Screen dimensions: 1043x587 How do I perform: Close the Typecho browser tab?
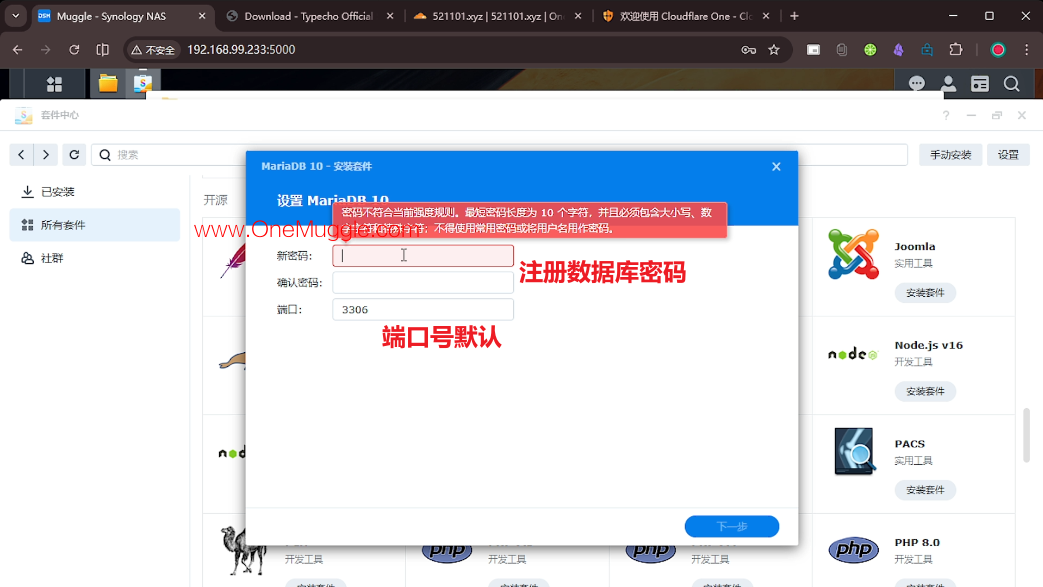(390, 16)
